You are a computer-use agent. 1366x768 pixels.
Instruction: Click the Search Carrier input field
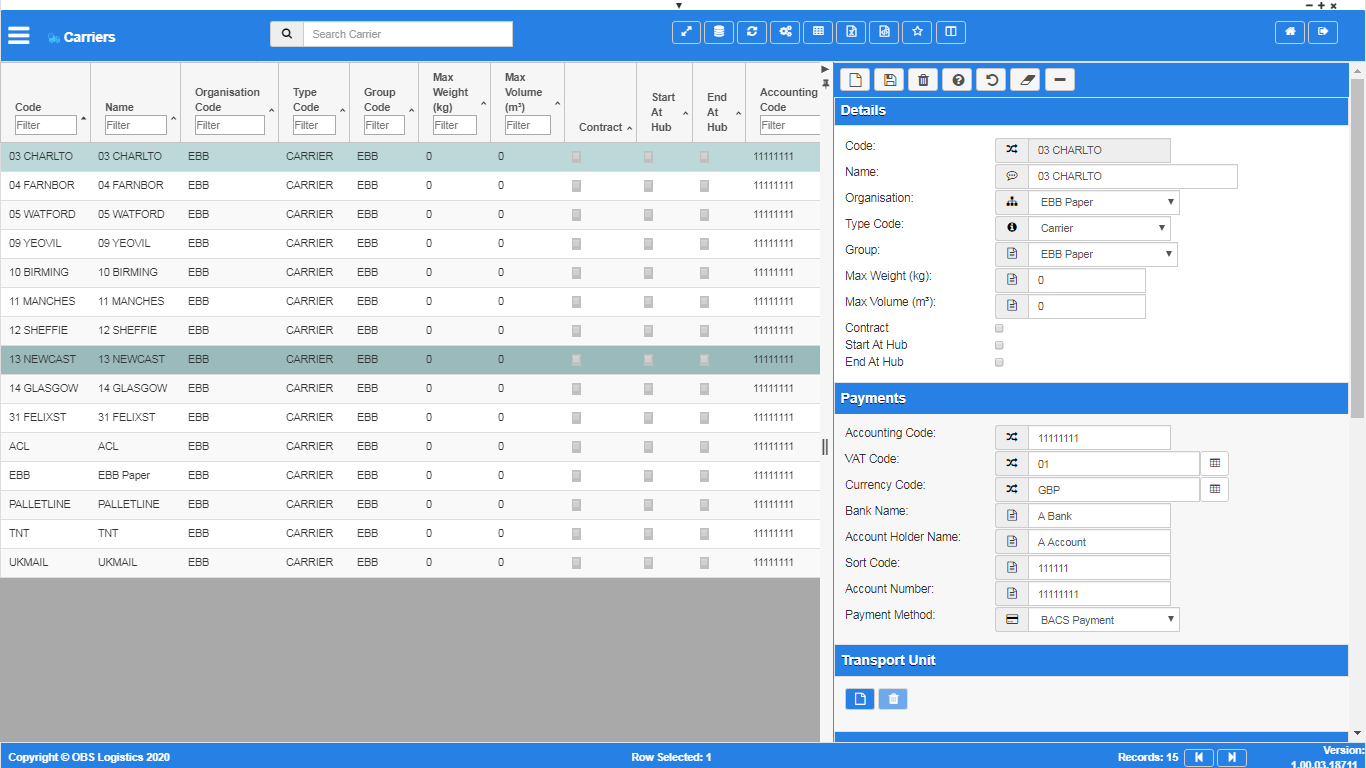pos(408,34)
